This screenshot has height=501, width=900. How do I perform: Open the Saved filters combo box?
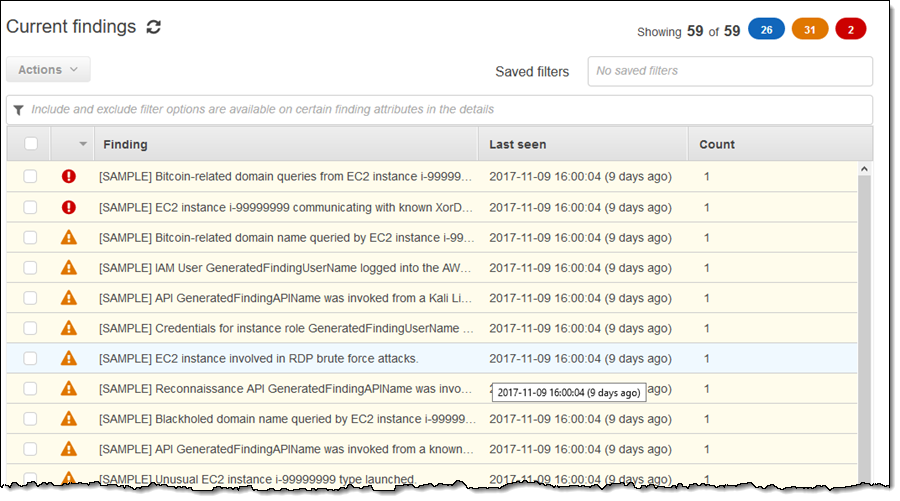pos(729,71)
